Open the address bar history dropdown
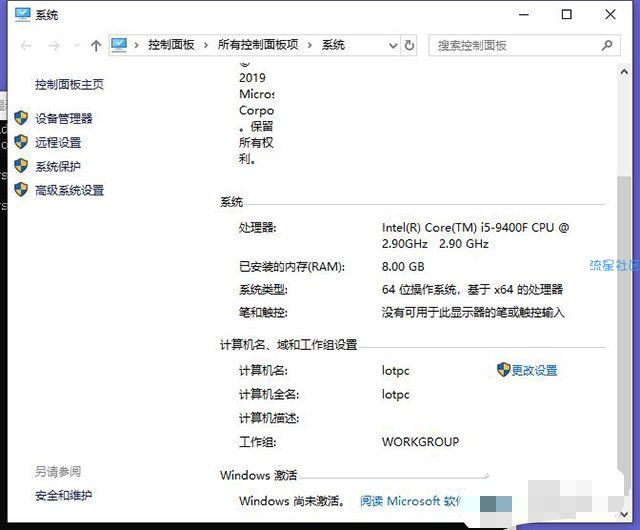Screen dimensions: 640x530 click(x=393, y=46)
